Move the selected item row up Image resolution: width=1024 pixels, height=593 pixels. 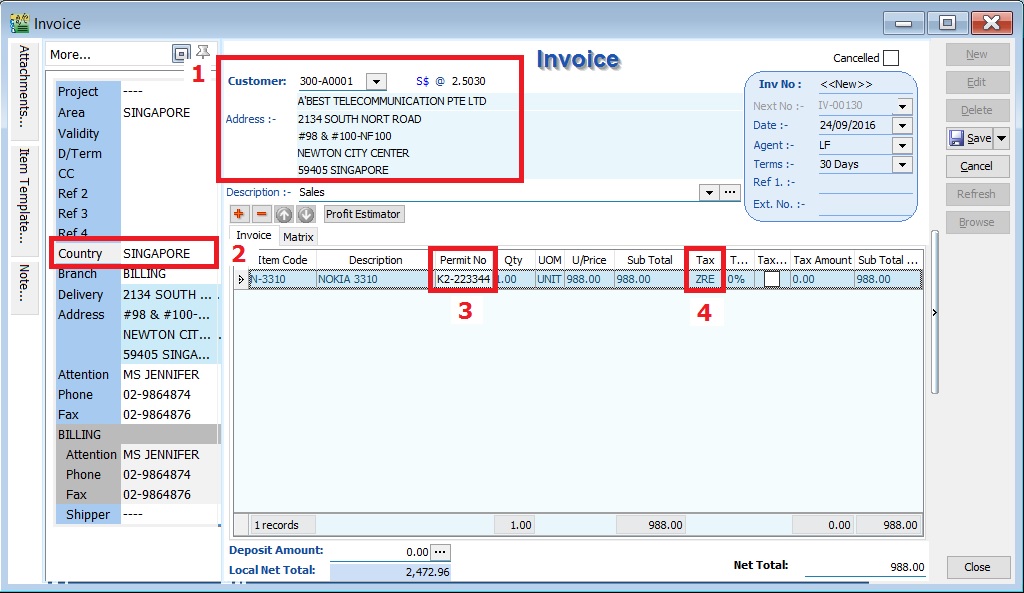(285, 213)
